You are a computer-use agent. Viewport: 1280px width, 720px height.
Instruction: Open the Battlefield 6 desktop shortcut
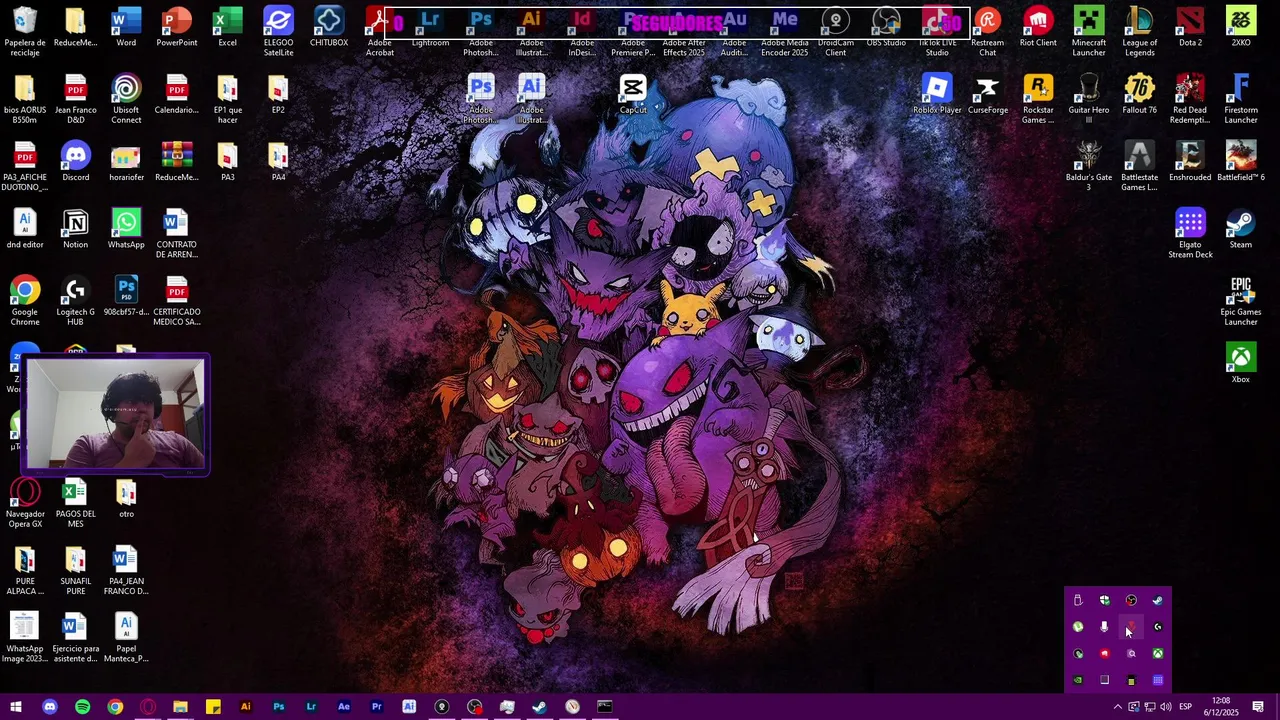coord(1241,161)
